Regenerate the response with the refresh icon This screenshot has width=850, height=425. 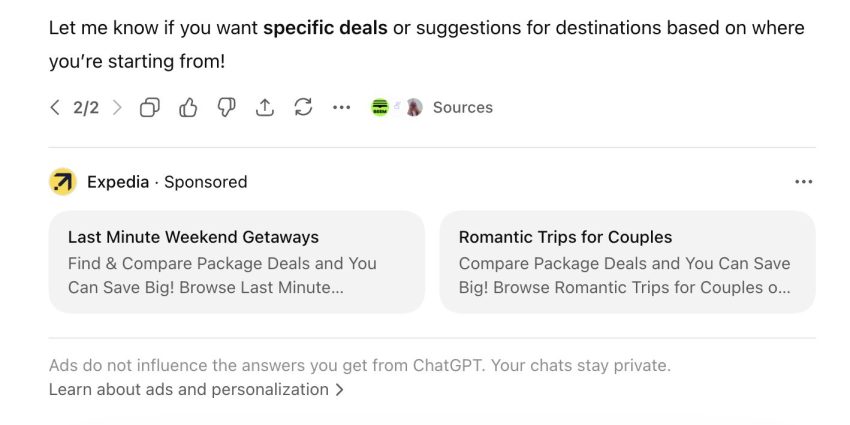(304, 108)
